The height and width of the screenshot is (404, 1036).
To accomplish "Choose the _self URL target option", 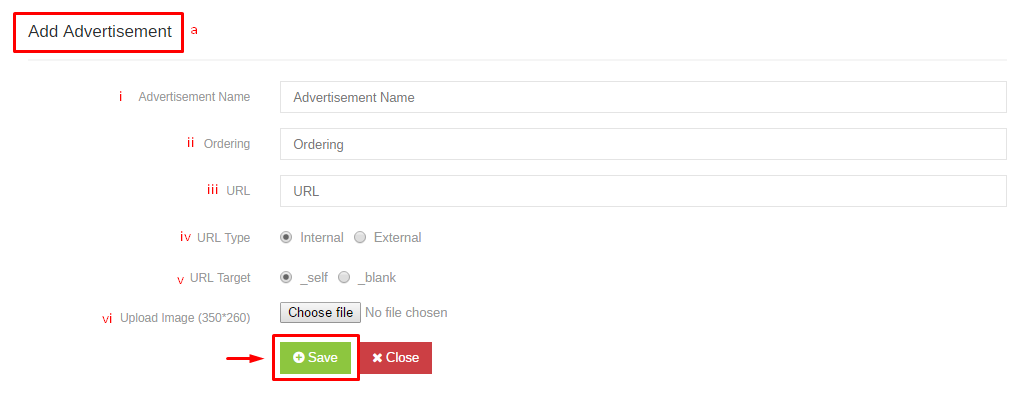I will click(285, 278).
